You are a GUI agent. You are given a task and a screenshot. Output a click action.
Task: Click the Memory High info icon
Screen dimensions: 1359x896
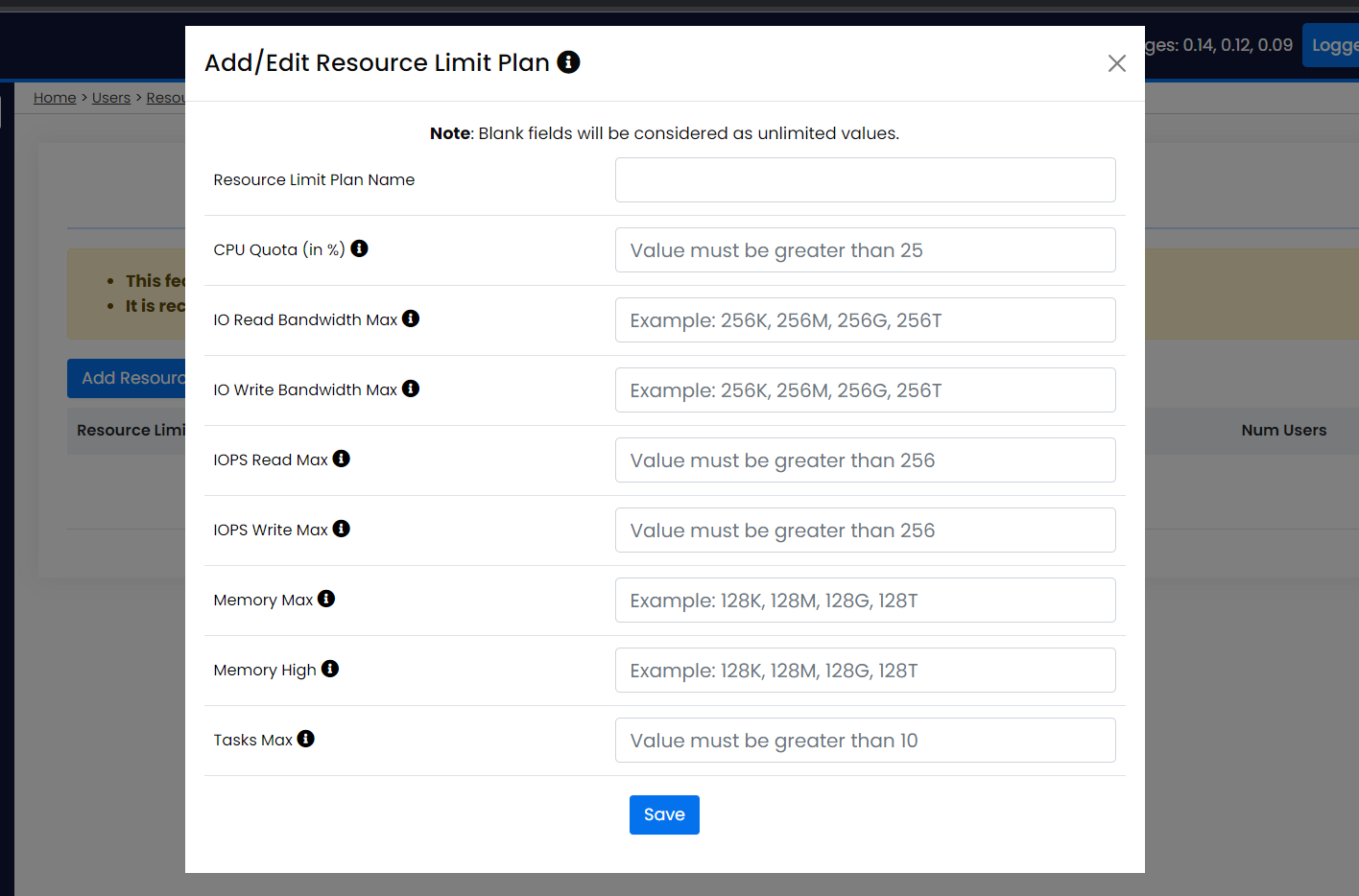coord(330,669)
